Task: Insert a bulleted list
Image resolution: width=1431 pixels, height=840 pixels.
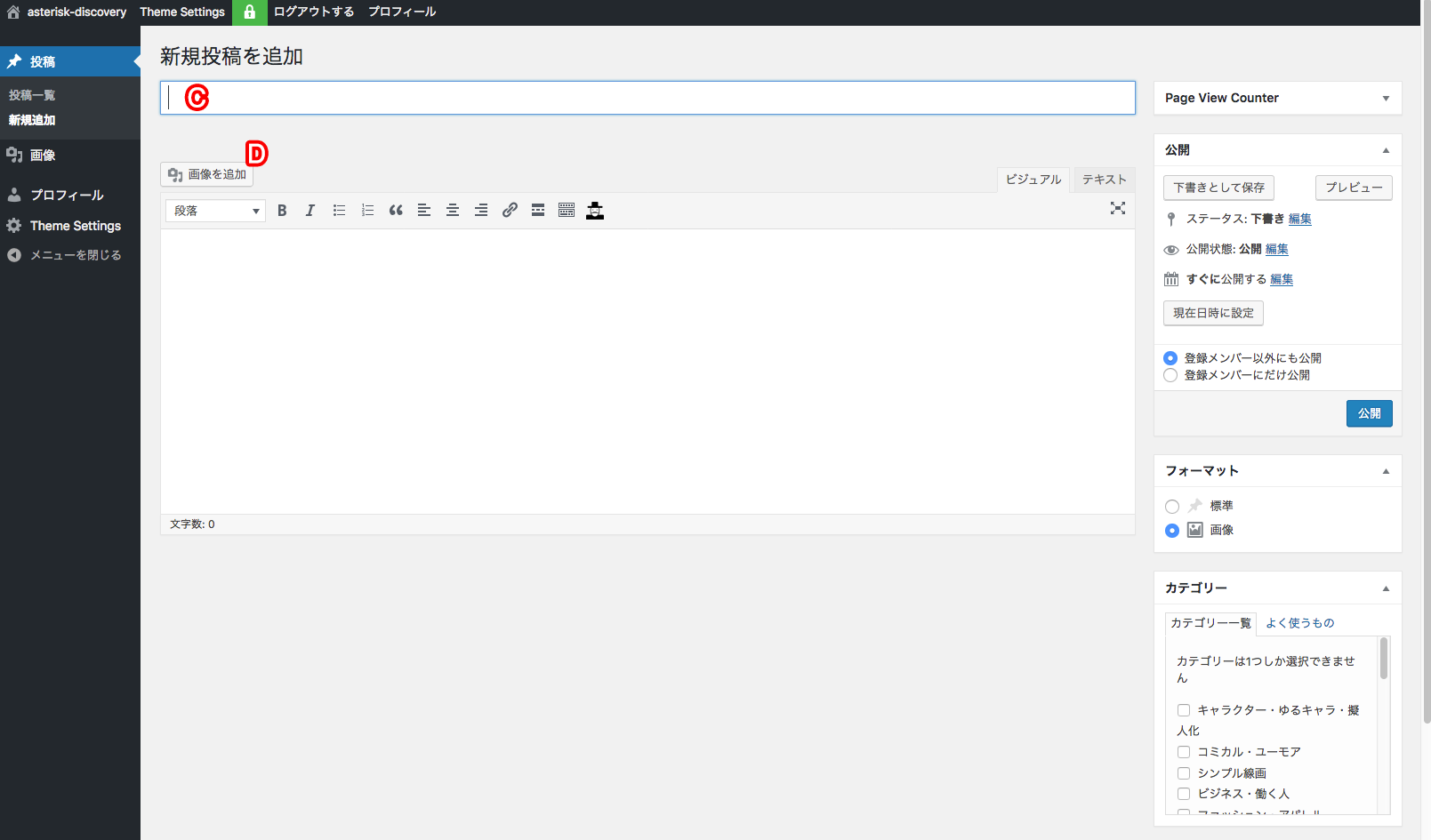Action: coord(339,211)
